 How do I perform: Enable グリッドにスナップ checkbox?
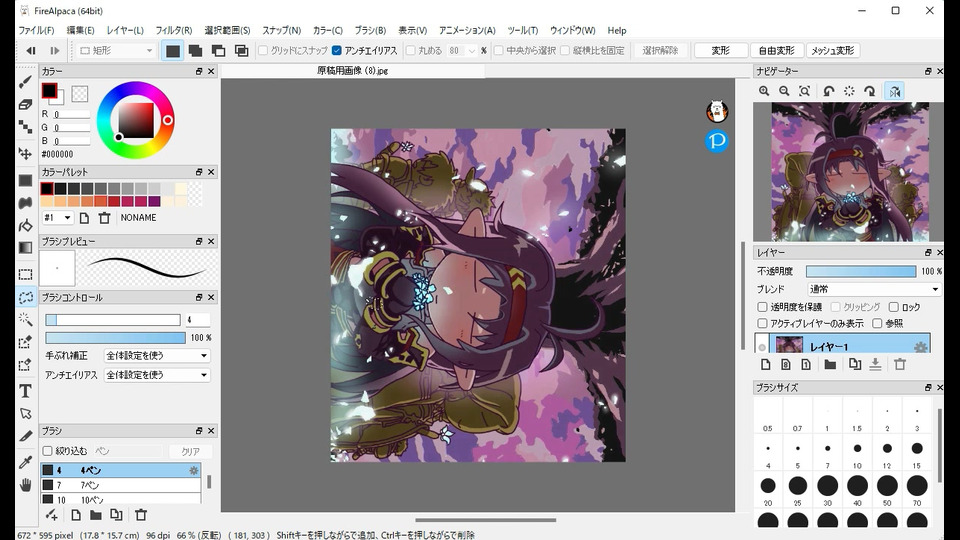pos(263,50)
